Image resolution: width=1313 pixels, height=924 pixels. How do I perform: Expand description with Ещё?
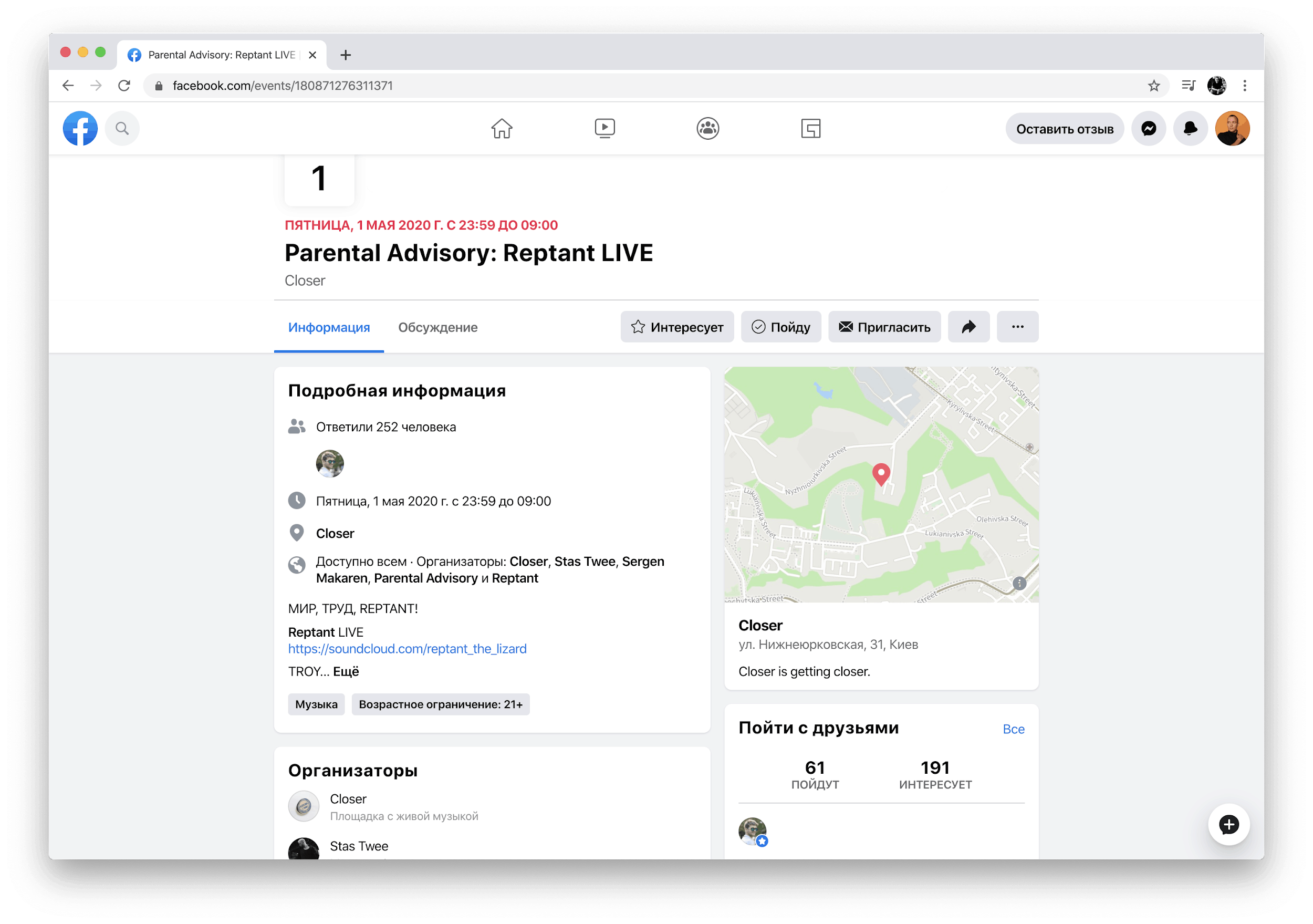click(x=346, y=672)
